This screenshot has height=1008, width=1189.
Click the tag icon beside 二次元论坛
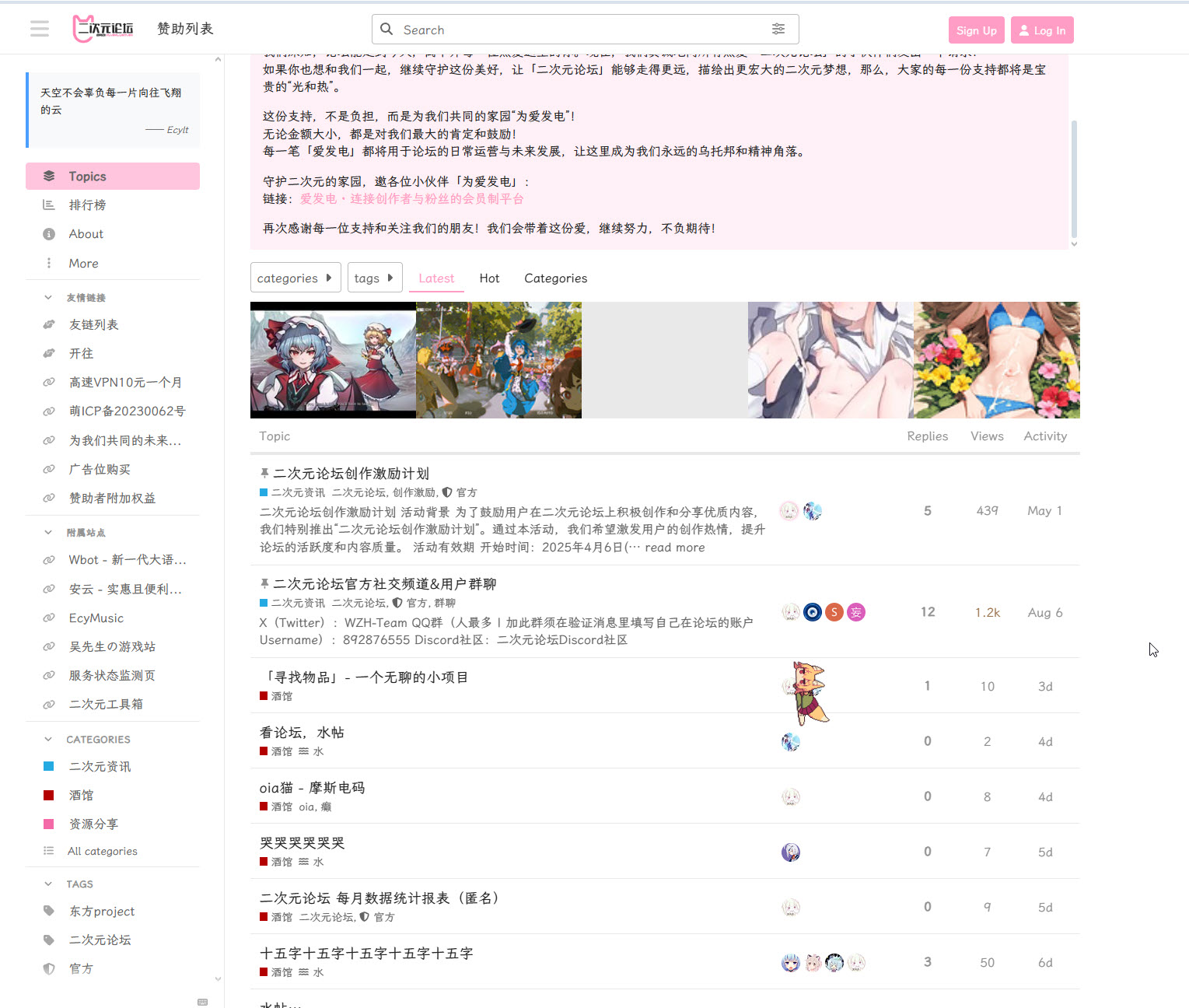click(x=49, y=940)
